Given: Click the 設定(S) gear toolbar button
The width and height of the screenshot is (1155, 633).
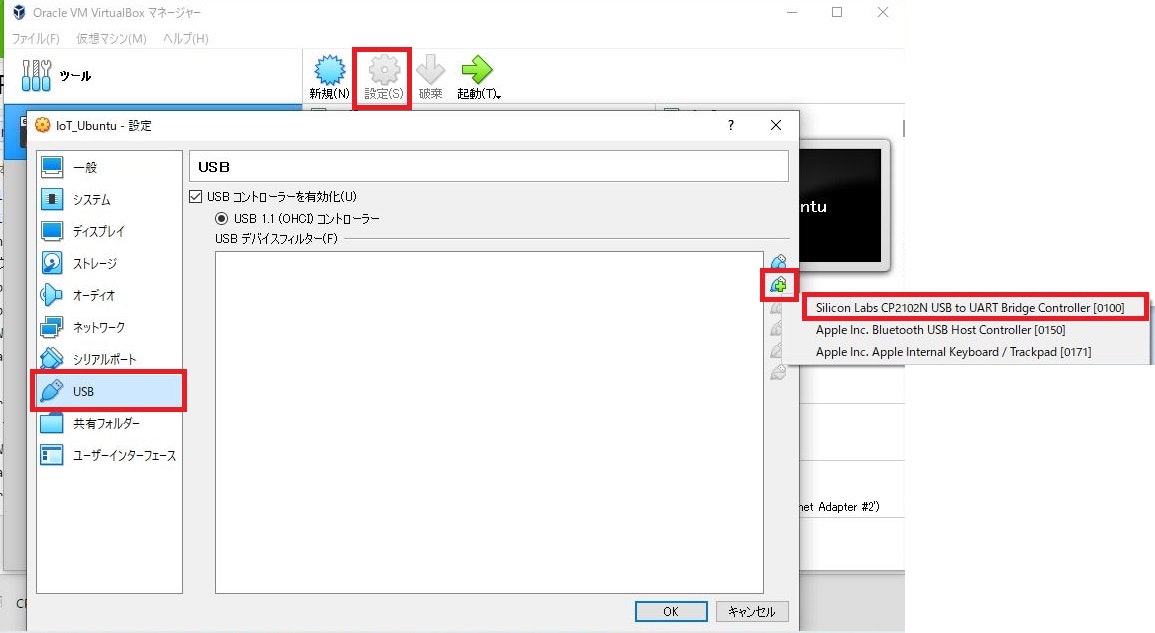Looking at the screenshot, I should pyautogui.click(x=384, y=77).
